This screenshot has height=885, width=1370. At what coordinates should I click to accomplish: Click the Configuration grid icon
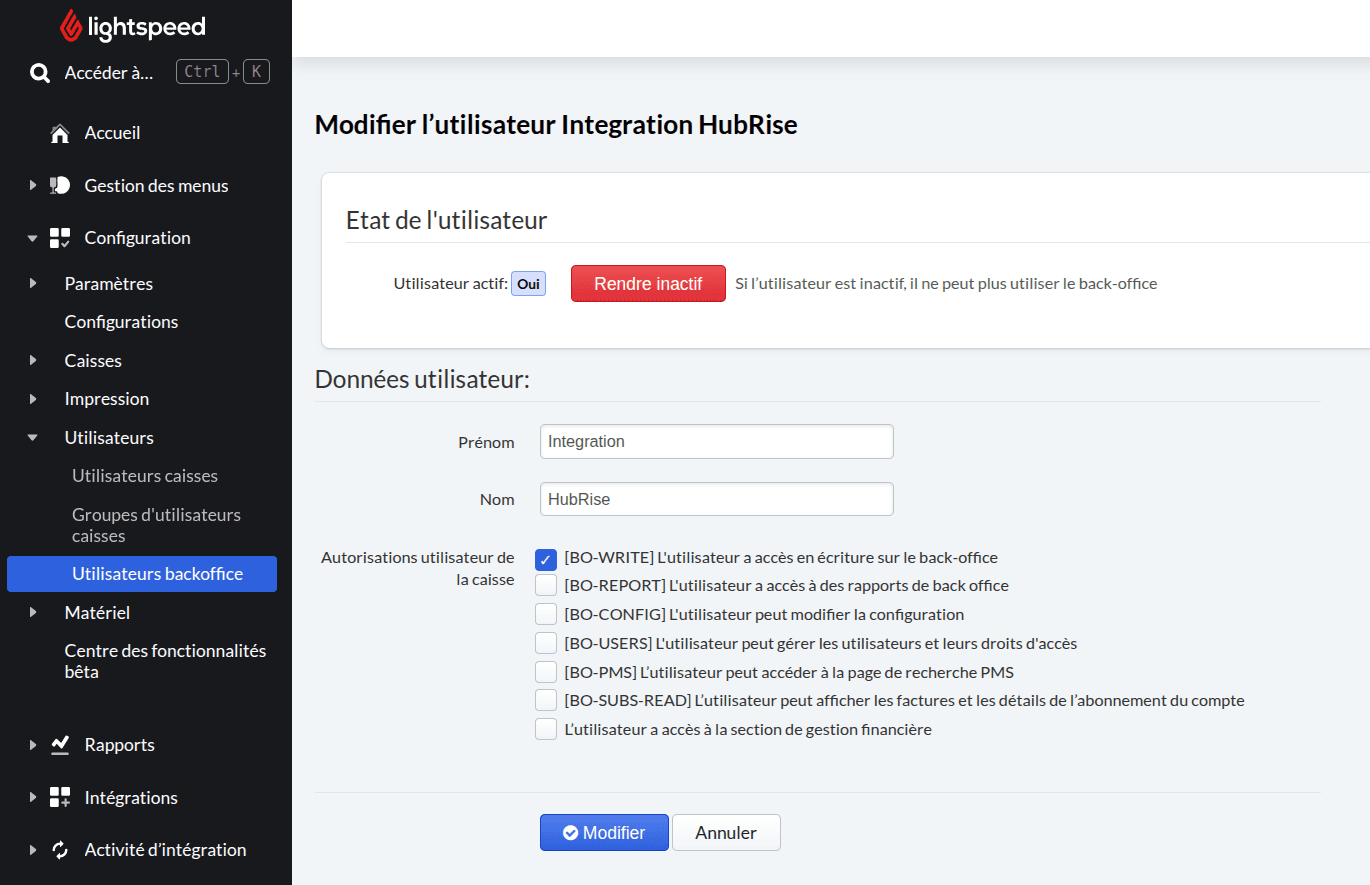[x=59, y=237]
